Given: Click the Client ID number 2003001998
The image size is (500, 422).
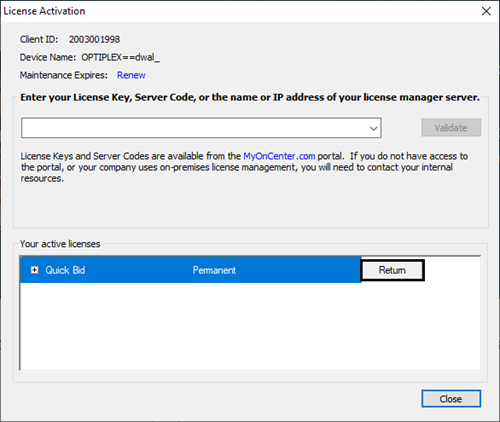Looking at the screenshot, I should pos(94,39).
